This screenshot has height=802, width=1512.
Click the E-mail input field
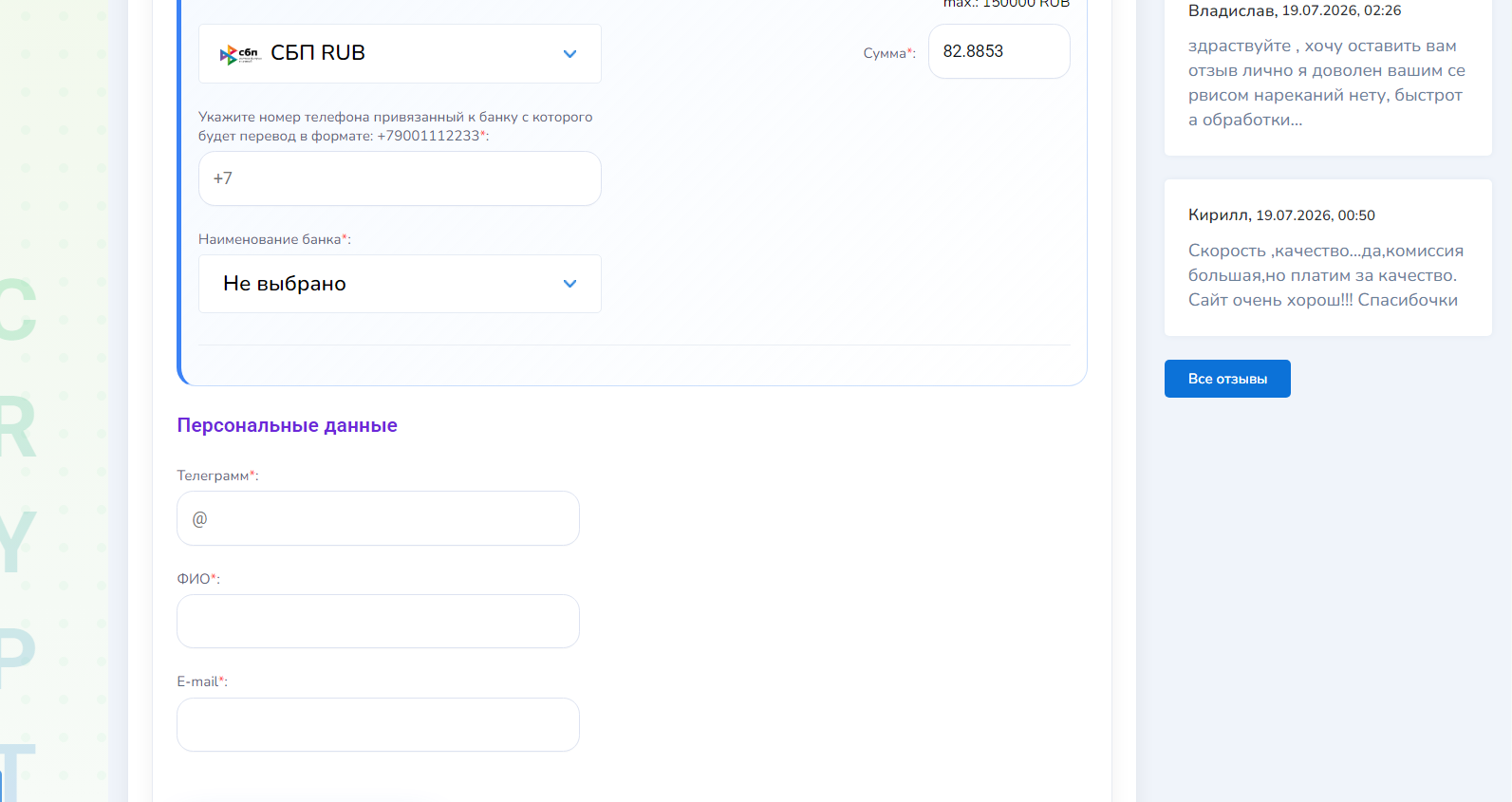[378, 725]
